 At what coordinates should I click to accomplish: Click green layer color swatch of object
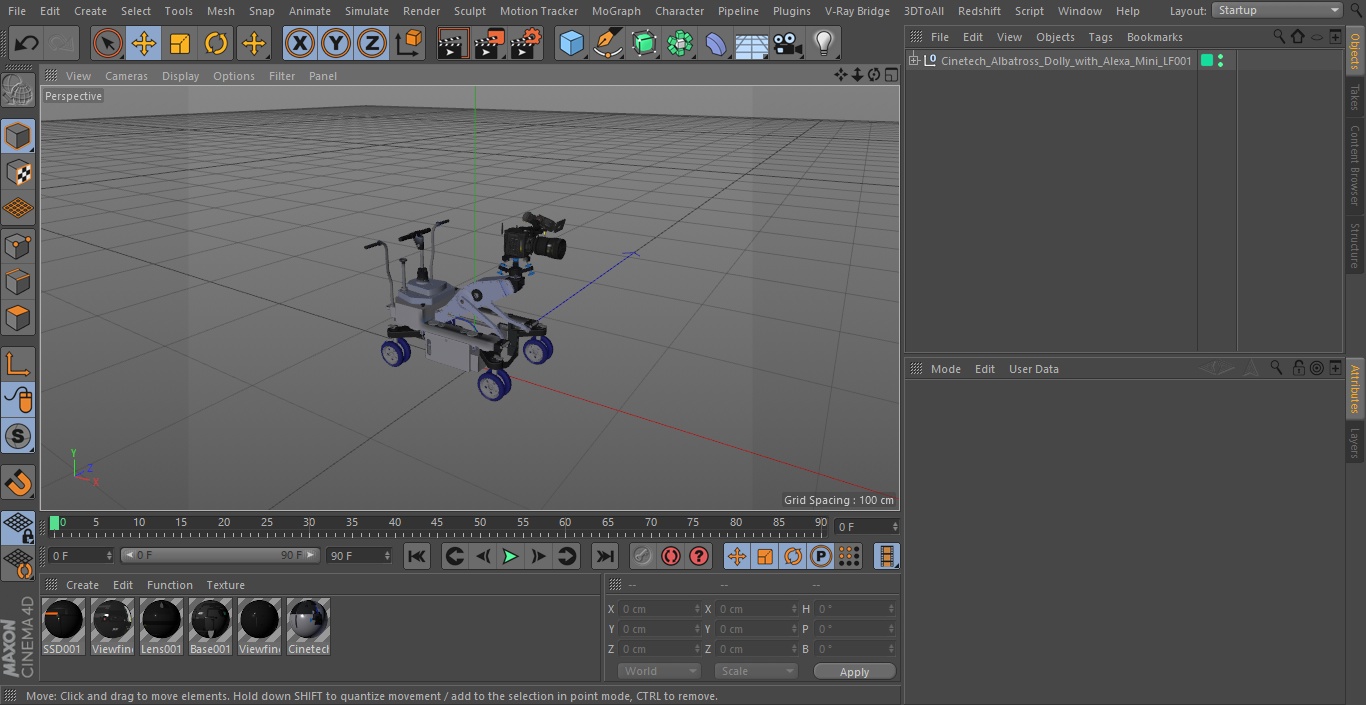(1207, 61)
